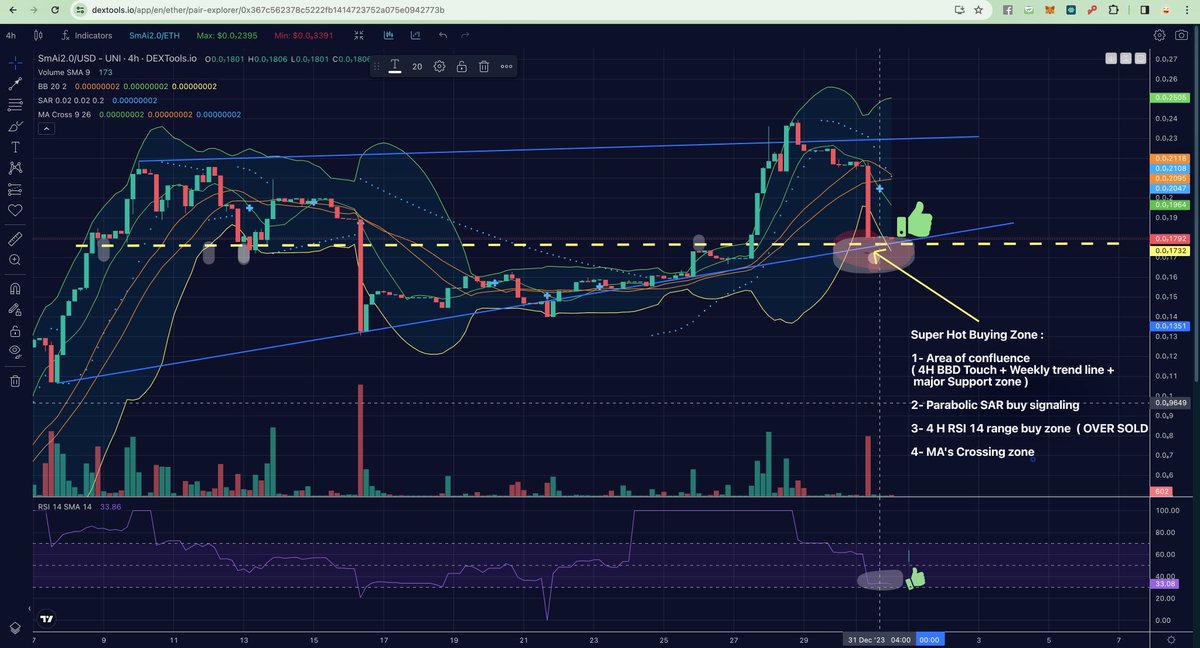Open chart settings gear in top bar
Viewport: 1200px width, 648px height.
pyautogui.click(x=1159, y=35)
